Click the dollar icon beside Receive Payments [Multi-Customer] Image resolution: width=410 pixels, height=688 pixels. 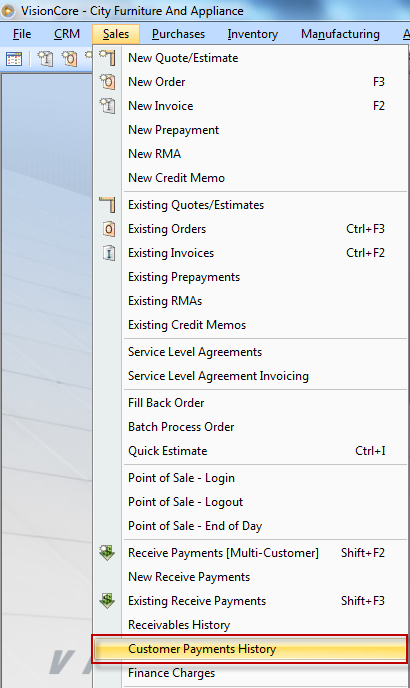pyautogui.click(x=107, y=553)
